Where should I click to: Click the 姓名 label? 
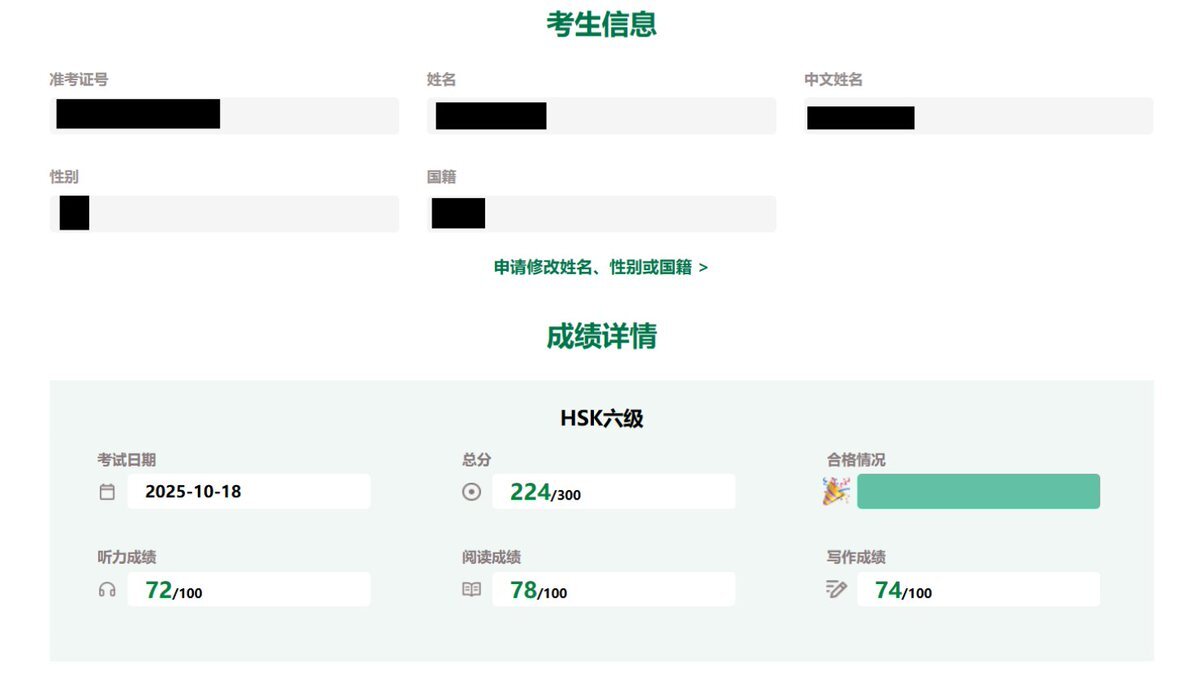pyautogui.click(x=441, y=80)
